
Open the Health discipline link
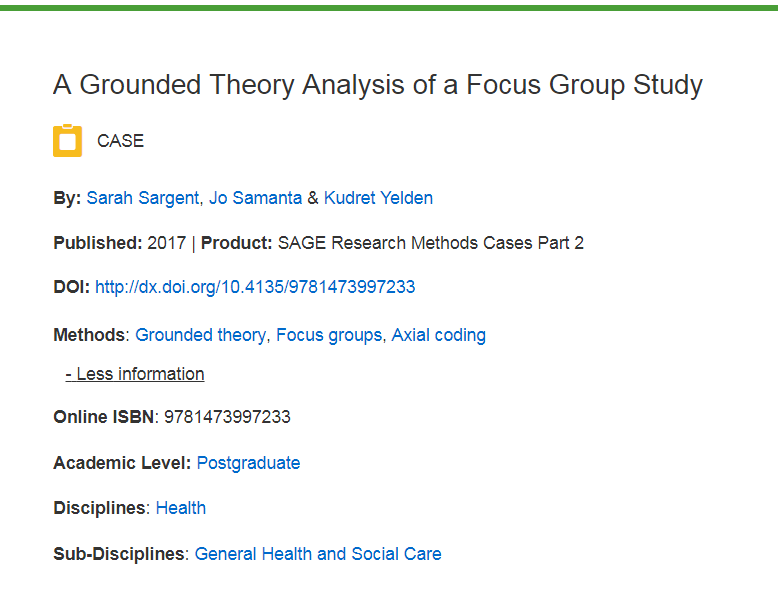(x=181, y=508)
